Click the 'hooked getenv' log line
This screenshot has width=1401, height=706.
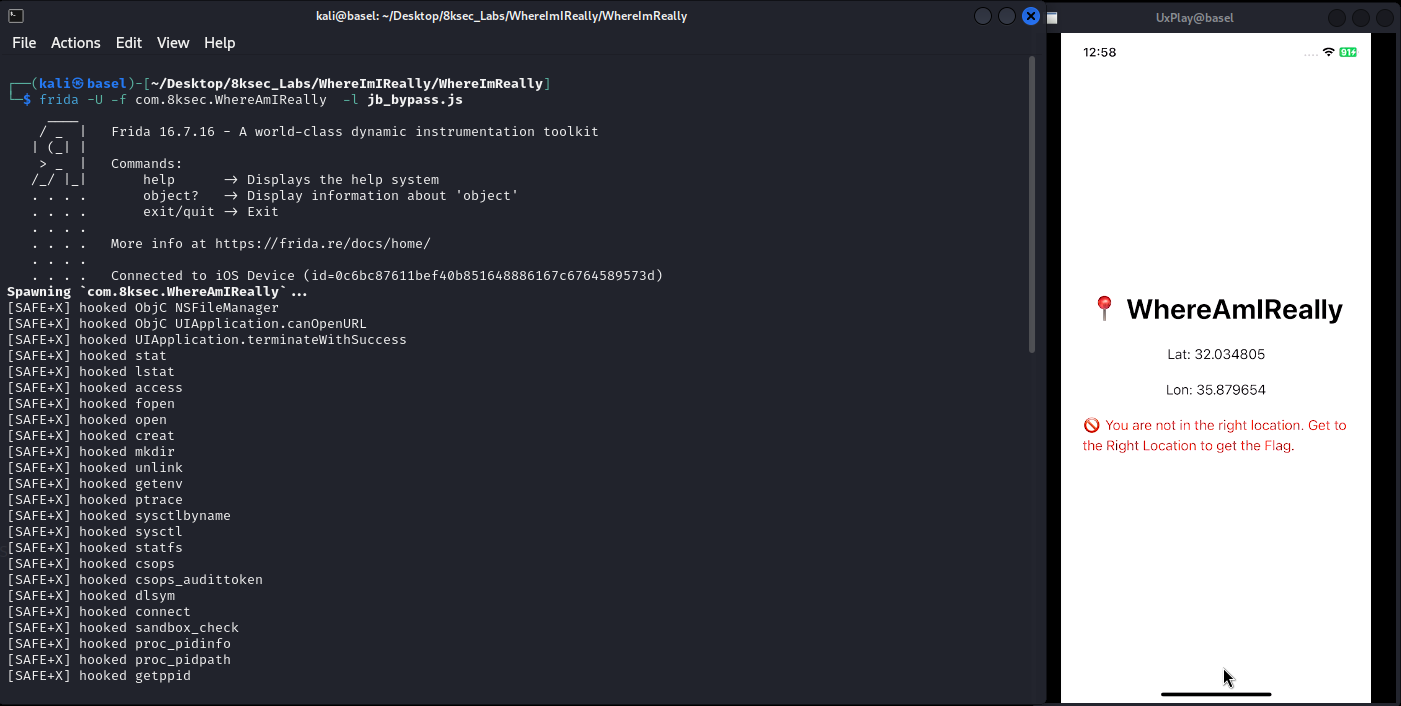(x=95, y=484)
